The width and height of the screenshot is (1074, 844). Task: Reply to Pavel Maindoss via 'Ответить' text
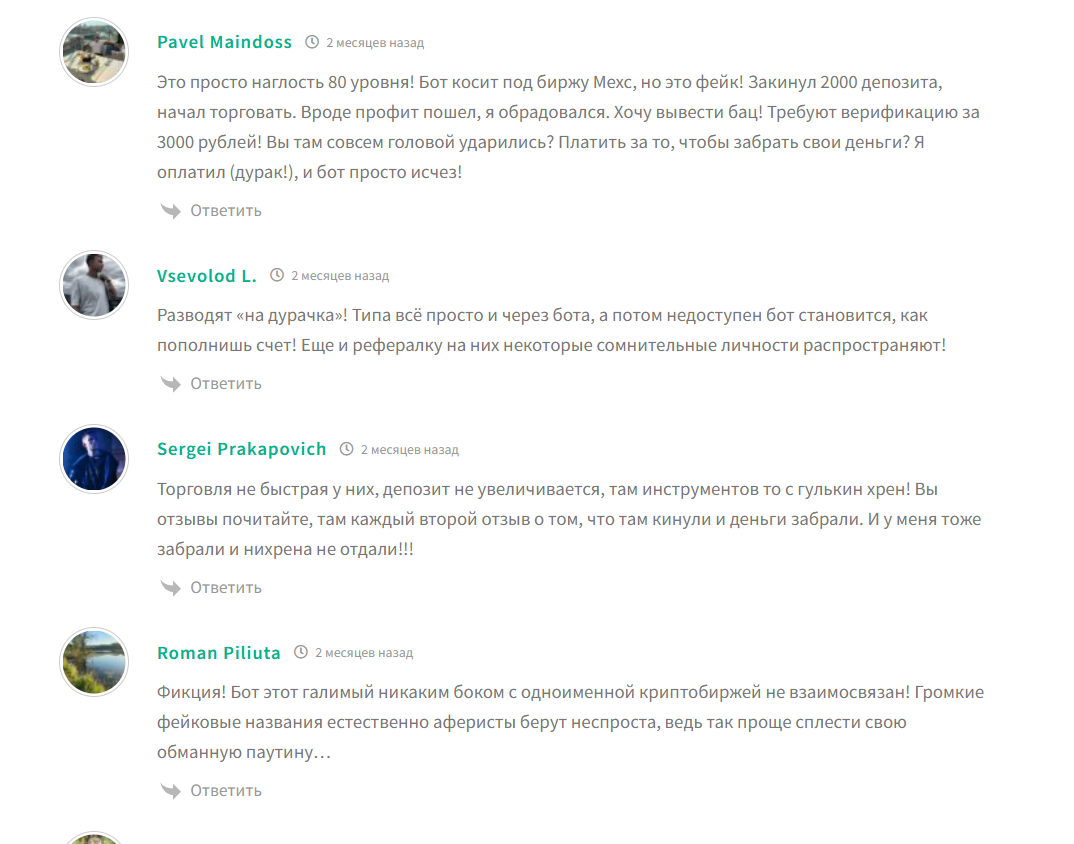(x=226, y=210)
